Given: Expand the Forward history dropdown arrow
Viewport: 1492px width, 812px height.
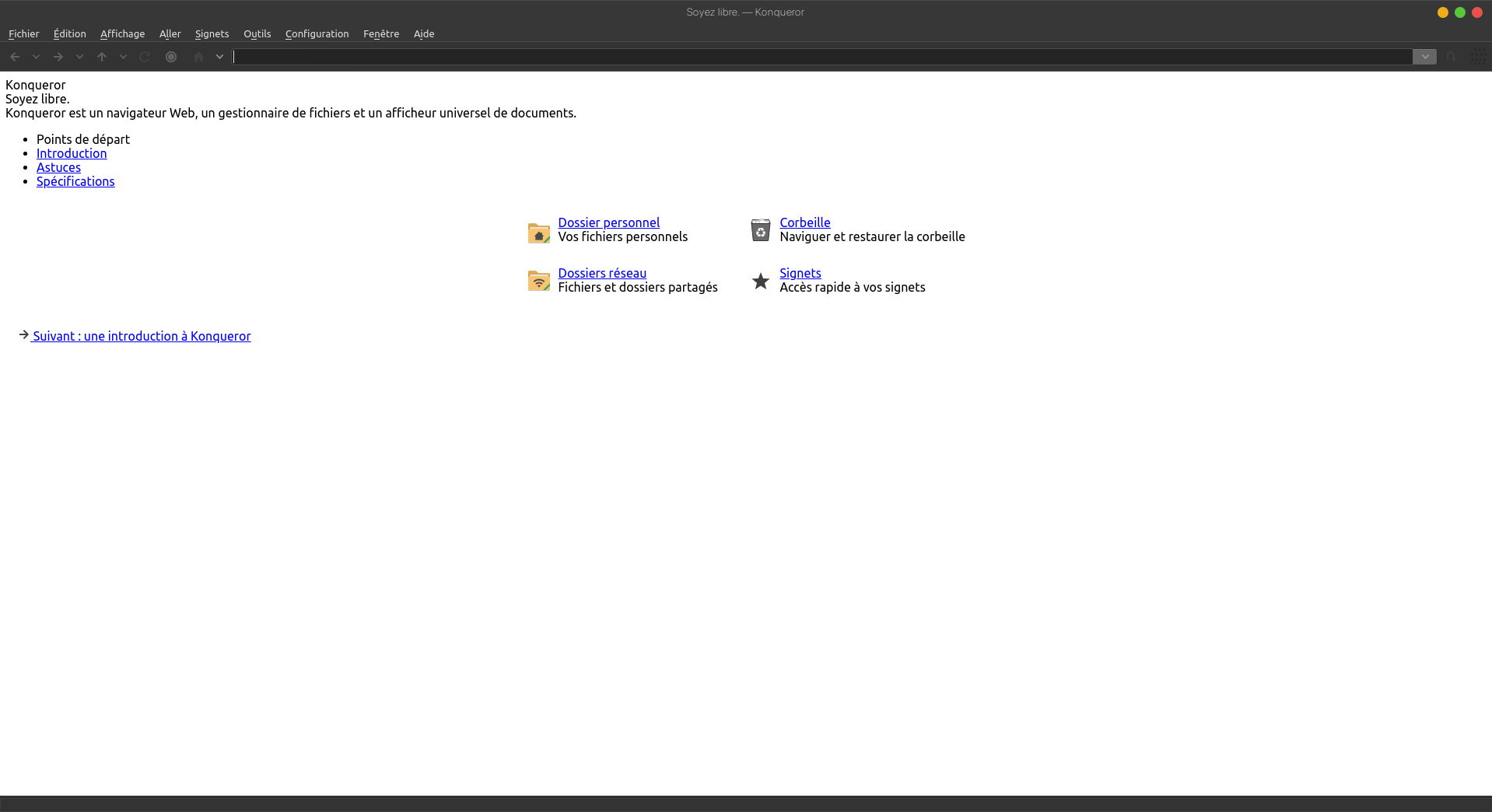Looking at the screenshot, I should (x=79, y=57).
